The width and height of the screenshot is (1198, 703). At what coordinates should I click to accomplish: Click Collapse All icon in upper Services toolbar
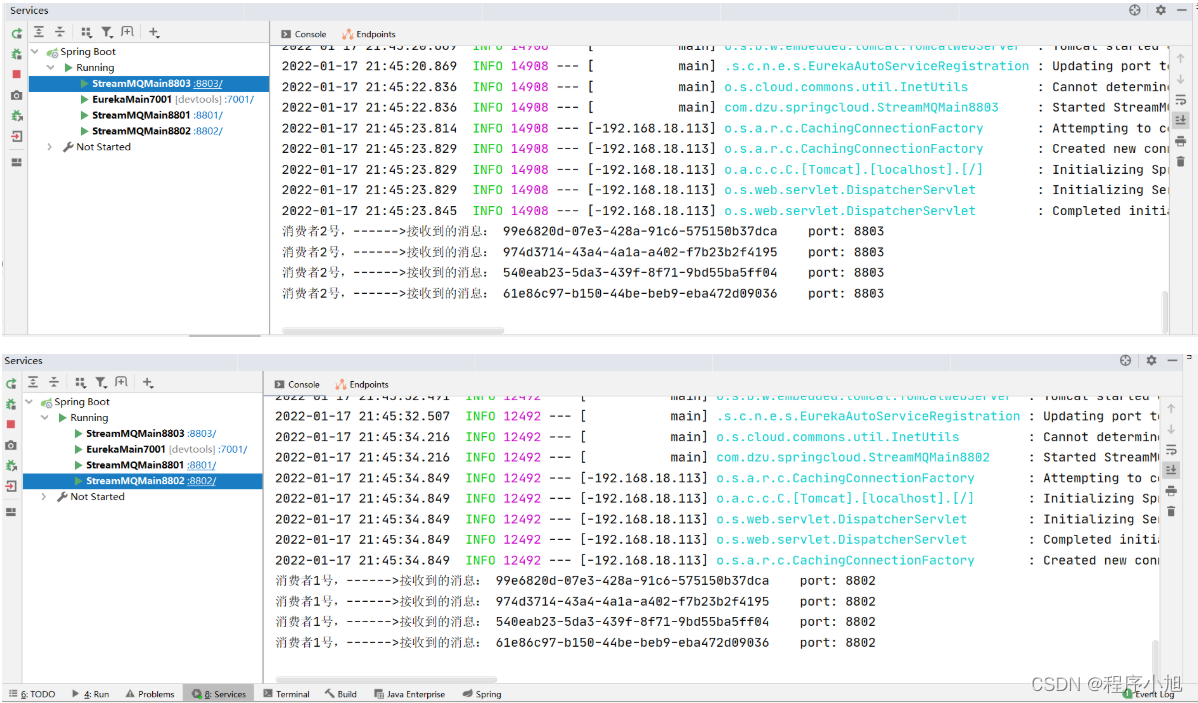[x=60, y=32]
